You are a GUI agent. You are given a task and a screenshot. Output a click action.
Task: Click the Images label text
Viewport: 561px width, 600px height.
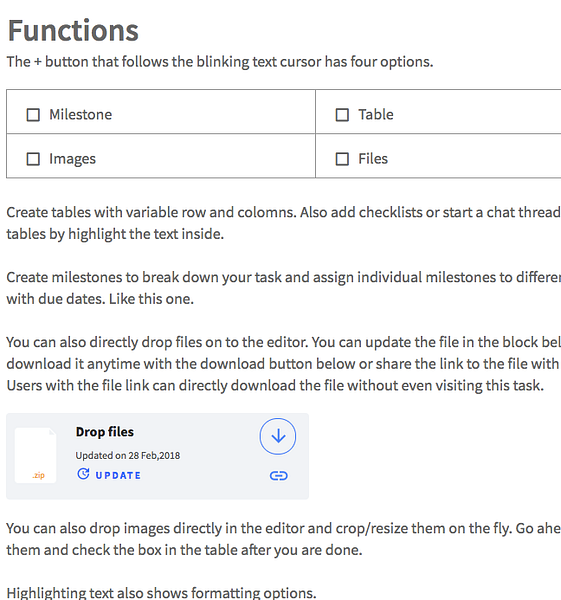point(72,159)
